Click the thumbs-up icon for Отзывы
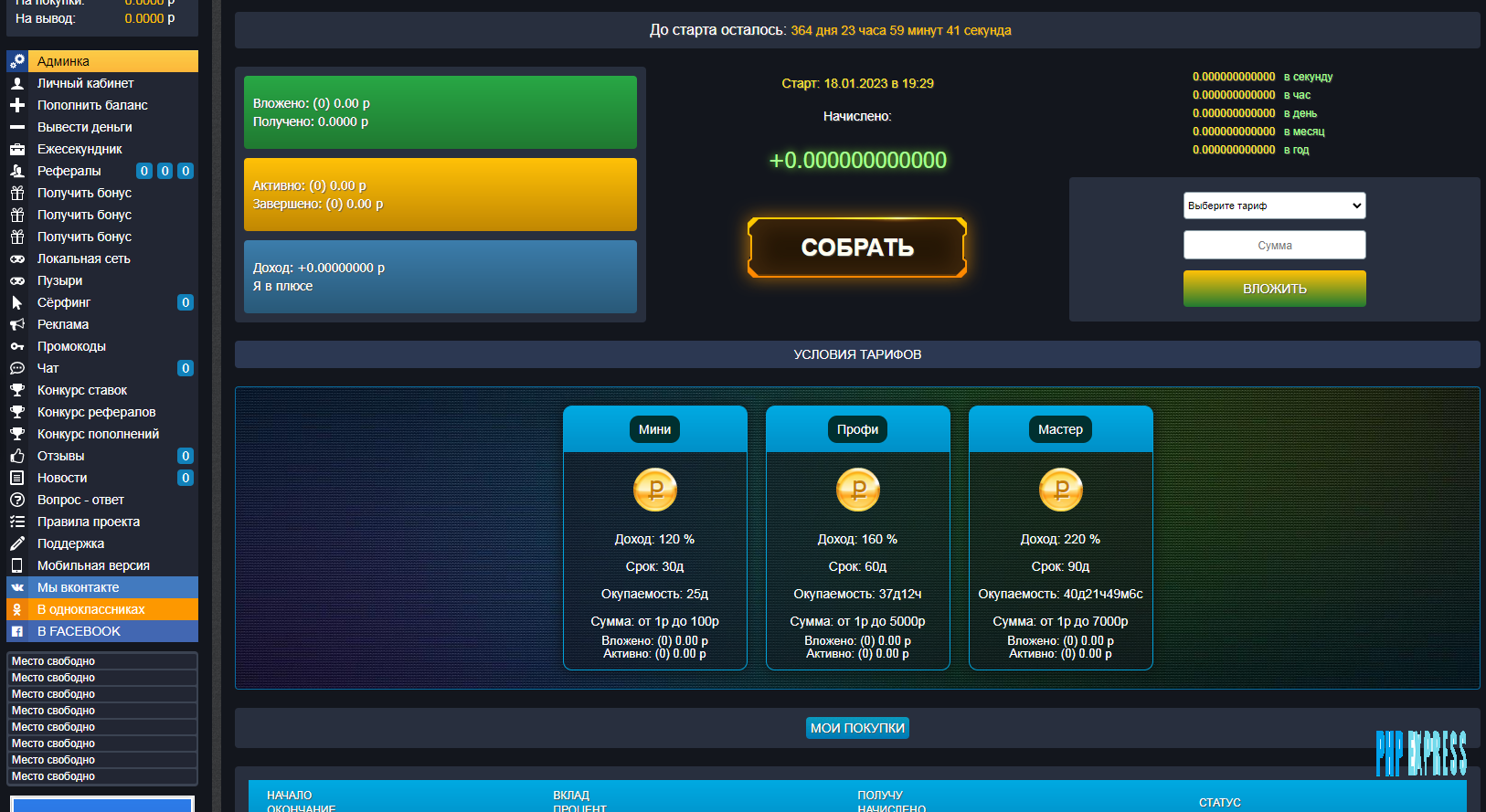This screenshot has height=812, width=1486. [17, 456]
